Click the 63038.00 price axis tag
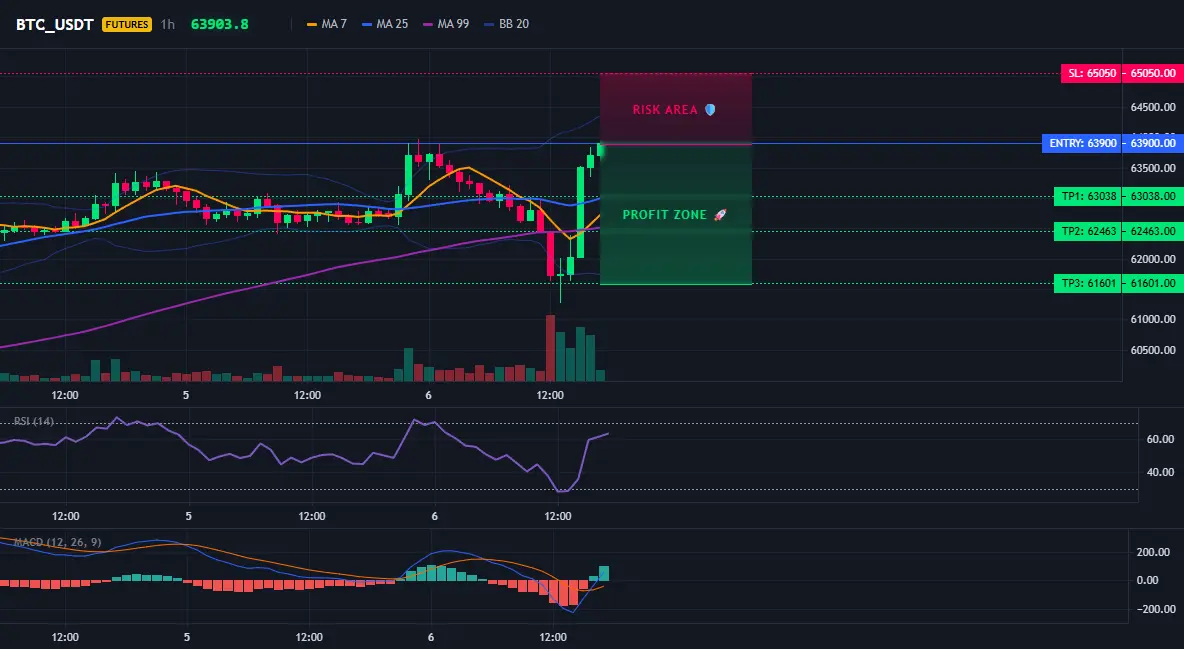Image resolution: width=1184 pixels, height=649 pixels. (1153, 196)
